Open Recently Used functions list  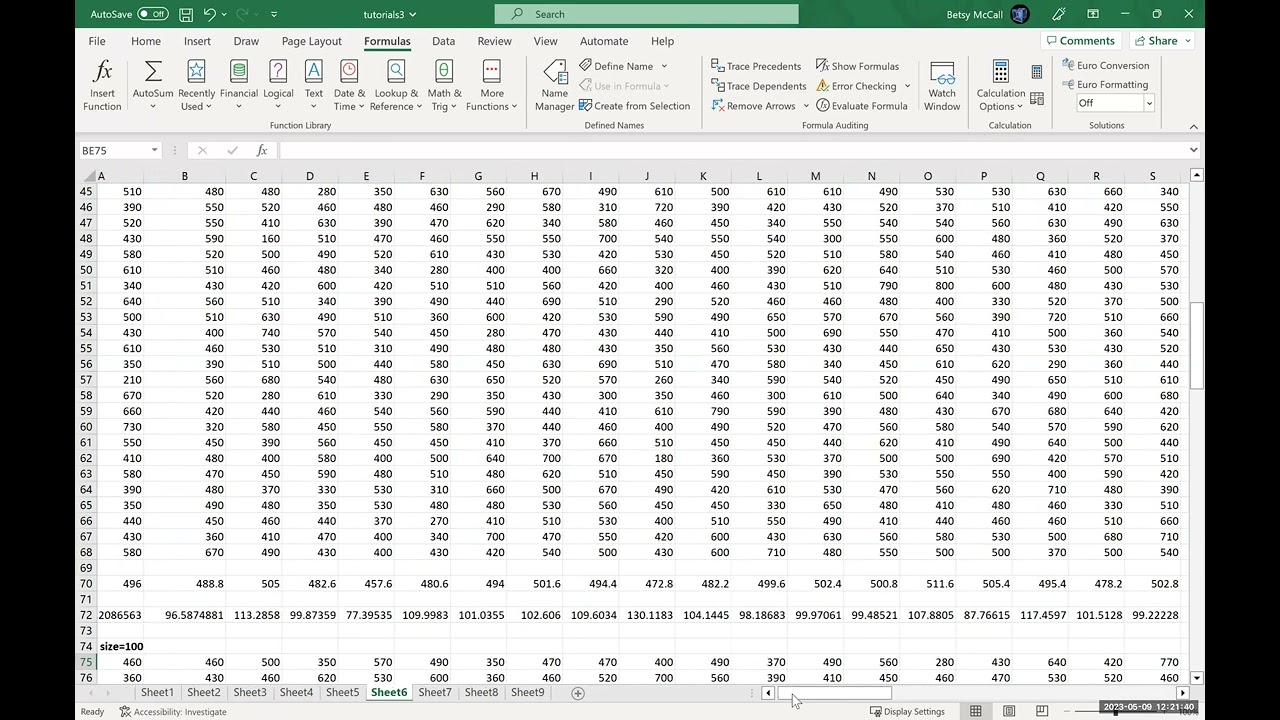pos(196,85)
